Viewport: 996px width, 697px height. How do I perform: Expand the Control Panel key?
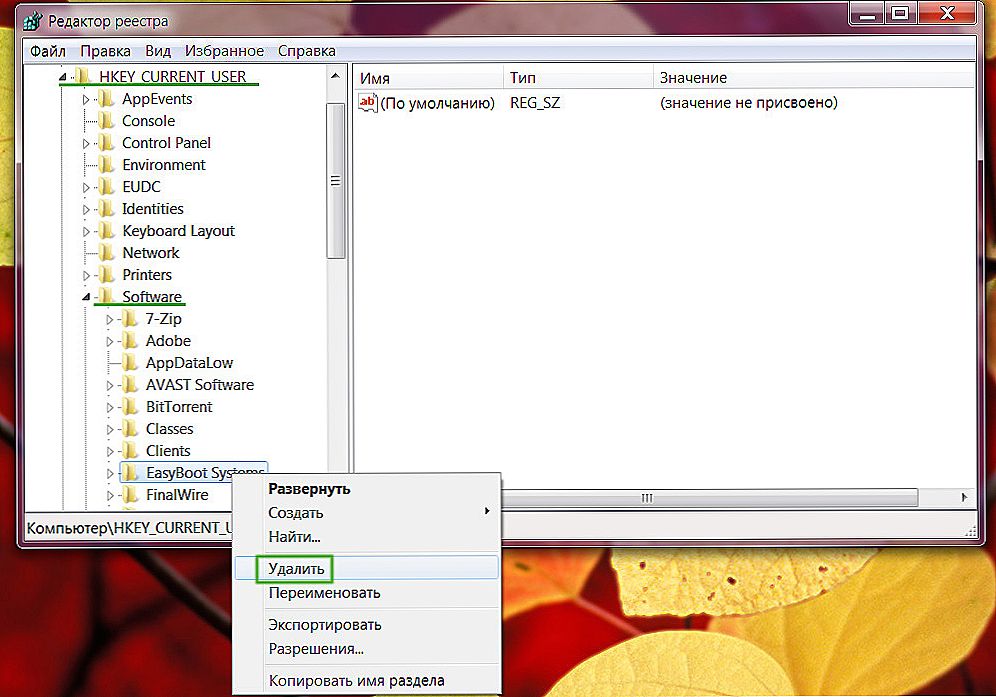pos(86,144)
